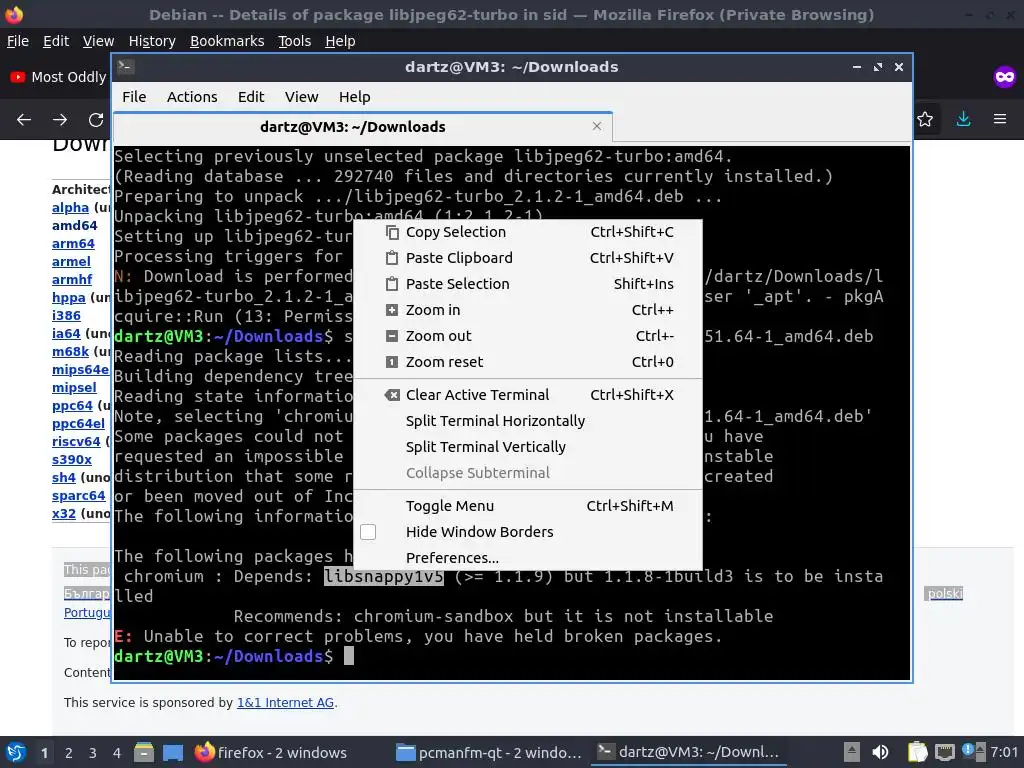Close the dartz@VM3 terminal tab
The width and height of the screenshot is (1024, 768).
coord(596,126)
